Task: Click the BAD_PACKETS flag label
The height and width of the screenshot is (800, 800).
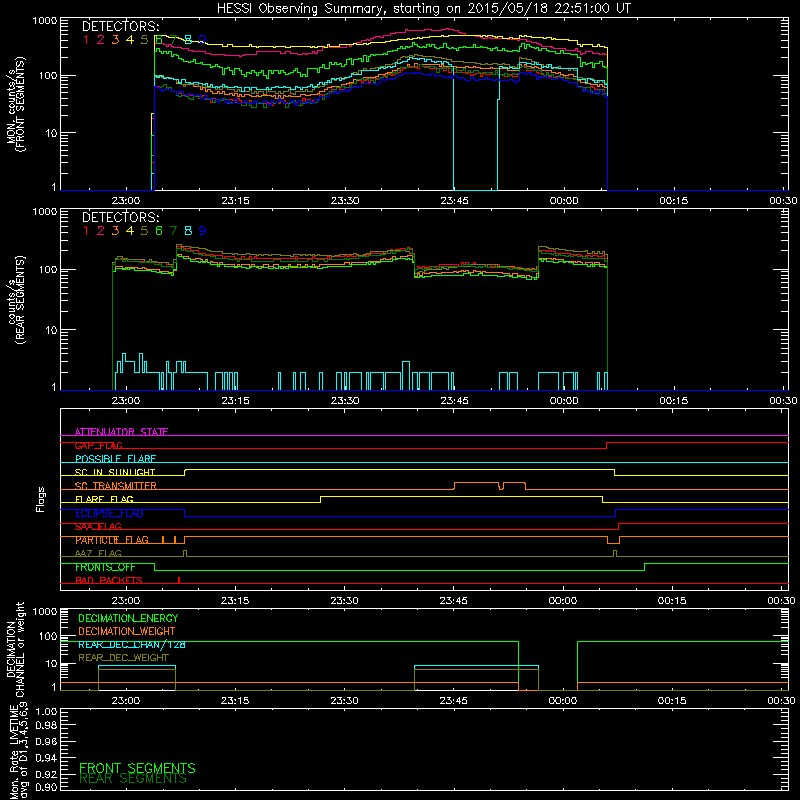Action: point(109,581)
